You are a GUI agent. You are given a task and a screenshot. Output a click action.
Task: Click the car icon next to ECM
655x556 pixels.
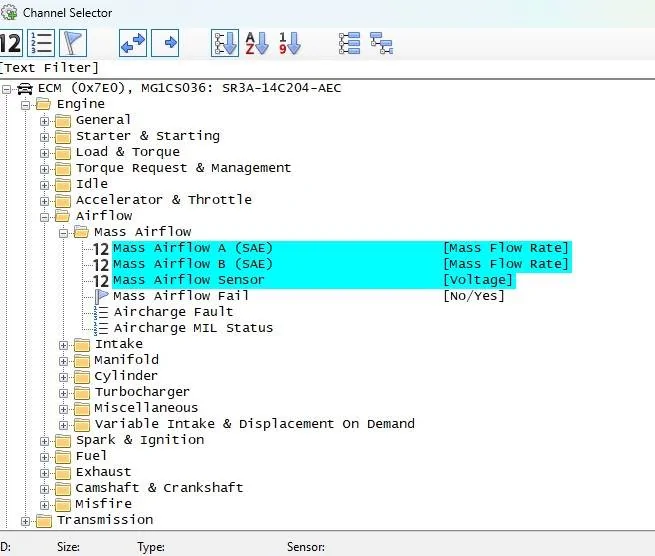(x=25, y=89)
